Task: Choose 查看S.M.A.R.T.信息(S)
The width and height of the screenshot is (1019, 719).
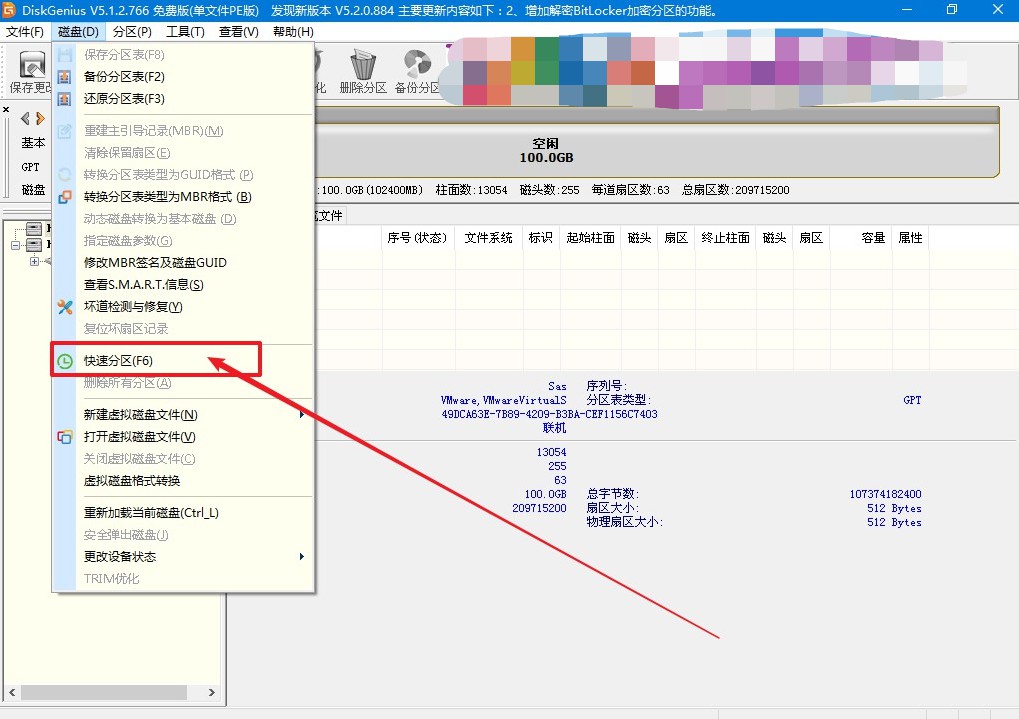Action: point(183,285)
